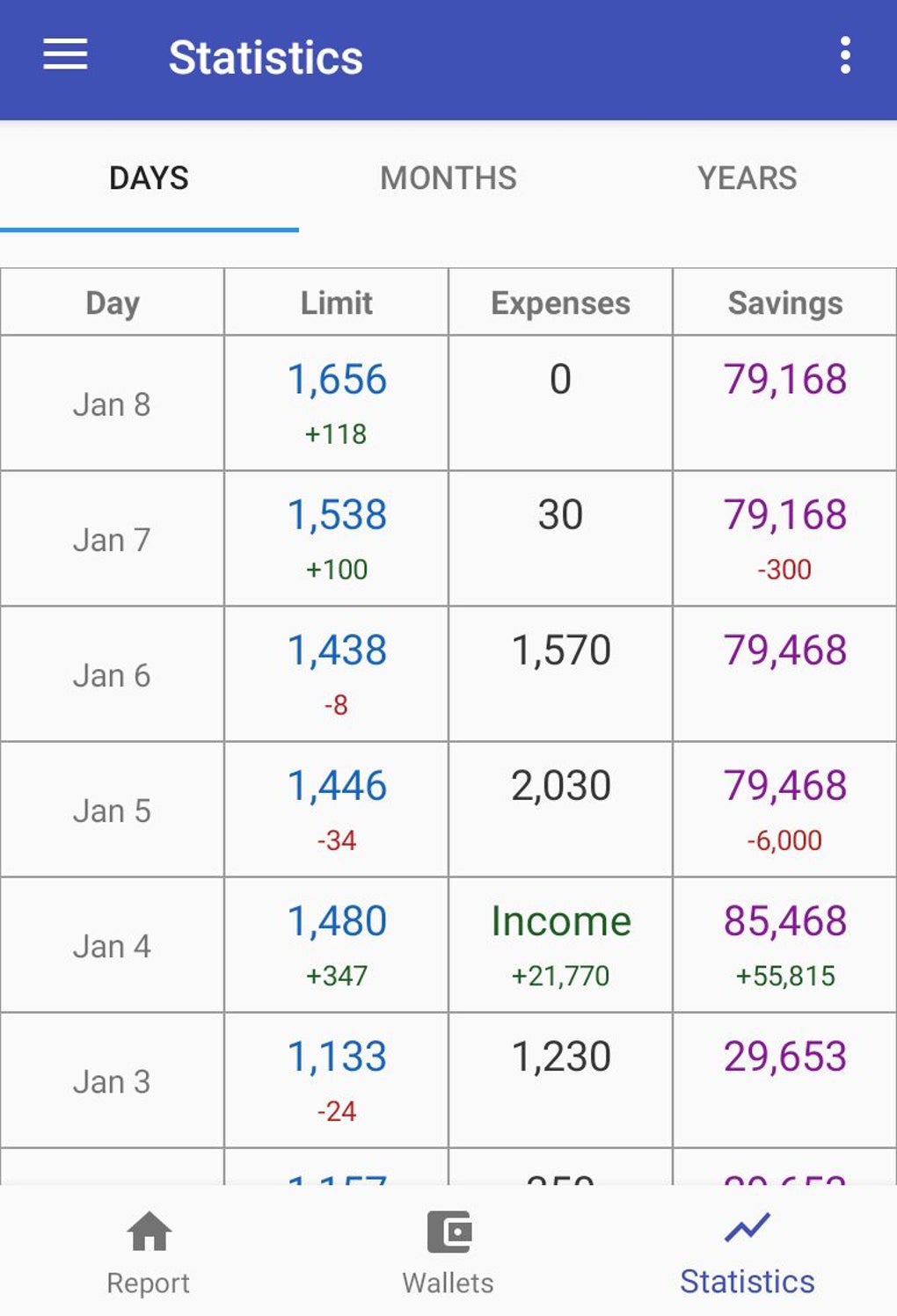Screen dimensions: 897x1316
Task: Select the Jan 8 day cell
Action: click(113, 404)
